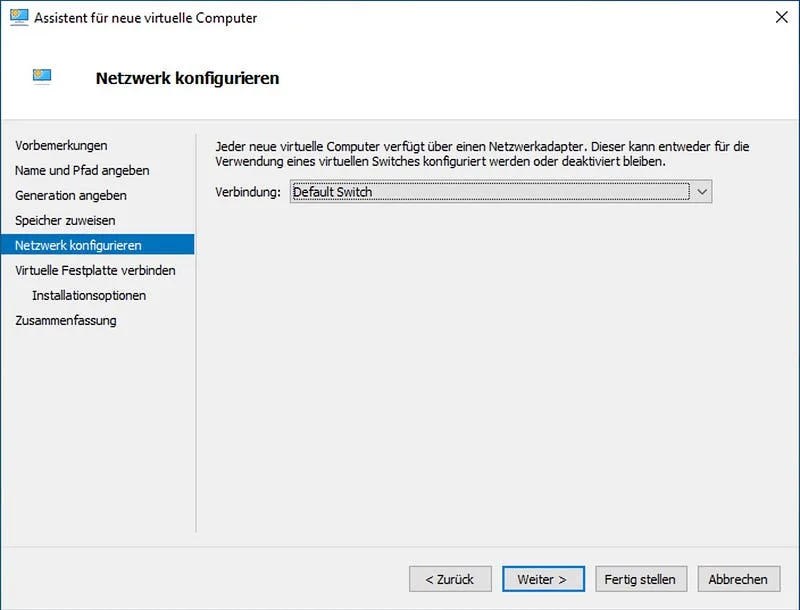Select the Generation angeben step
Screen dimensions: 800x610
pyautogui.click(x=73, y=195)
